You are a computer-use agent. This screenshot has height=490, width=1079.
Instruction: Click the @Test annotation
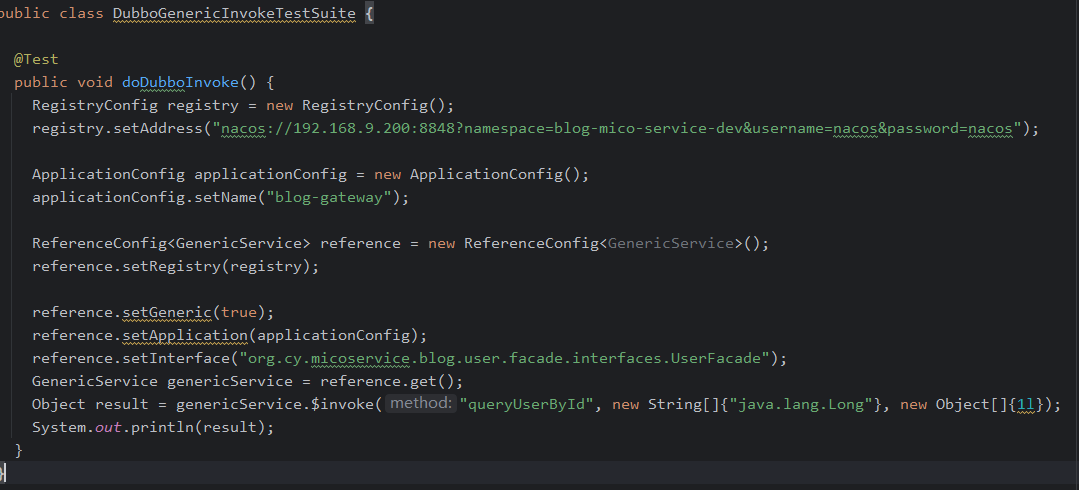pyautogui.click(x=36, y=59)
